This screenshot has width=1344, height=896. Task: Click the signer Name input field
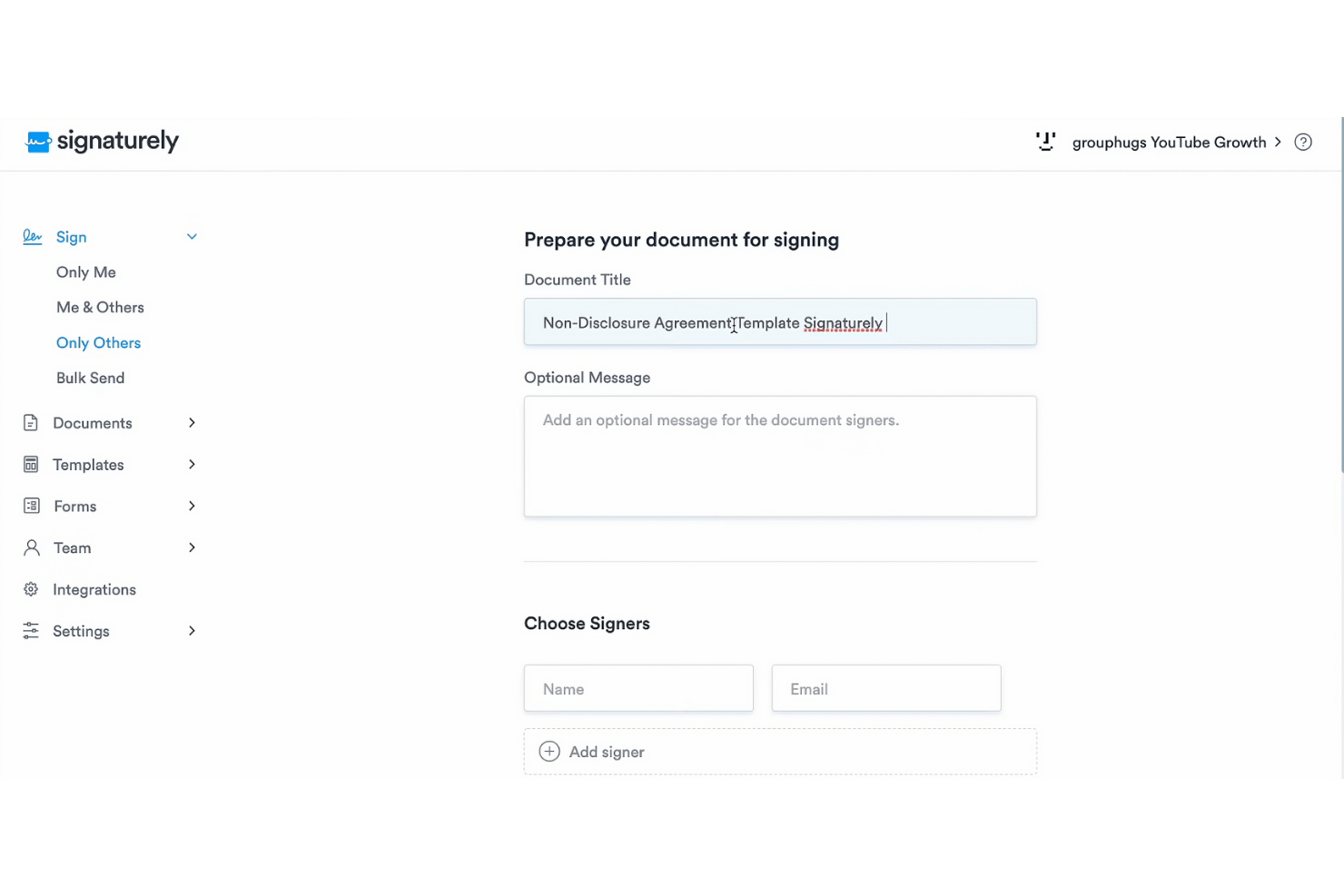click(x=638, y=688)
